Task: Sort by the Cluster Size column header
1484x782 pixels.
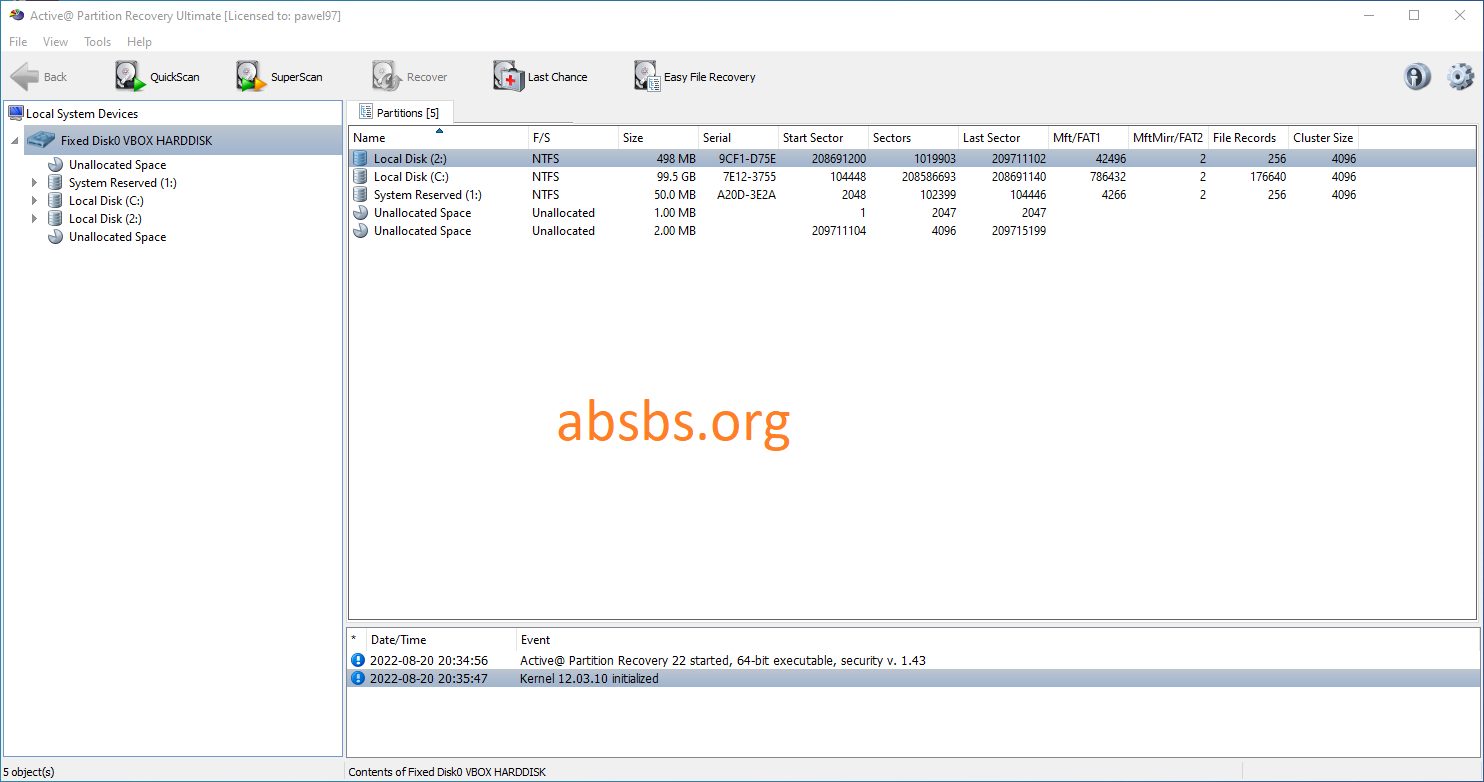Action: (x=1323, y=138)
